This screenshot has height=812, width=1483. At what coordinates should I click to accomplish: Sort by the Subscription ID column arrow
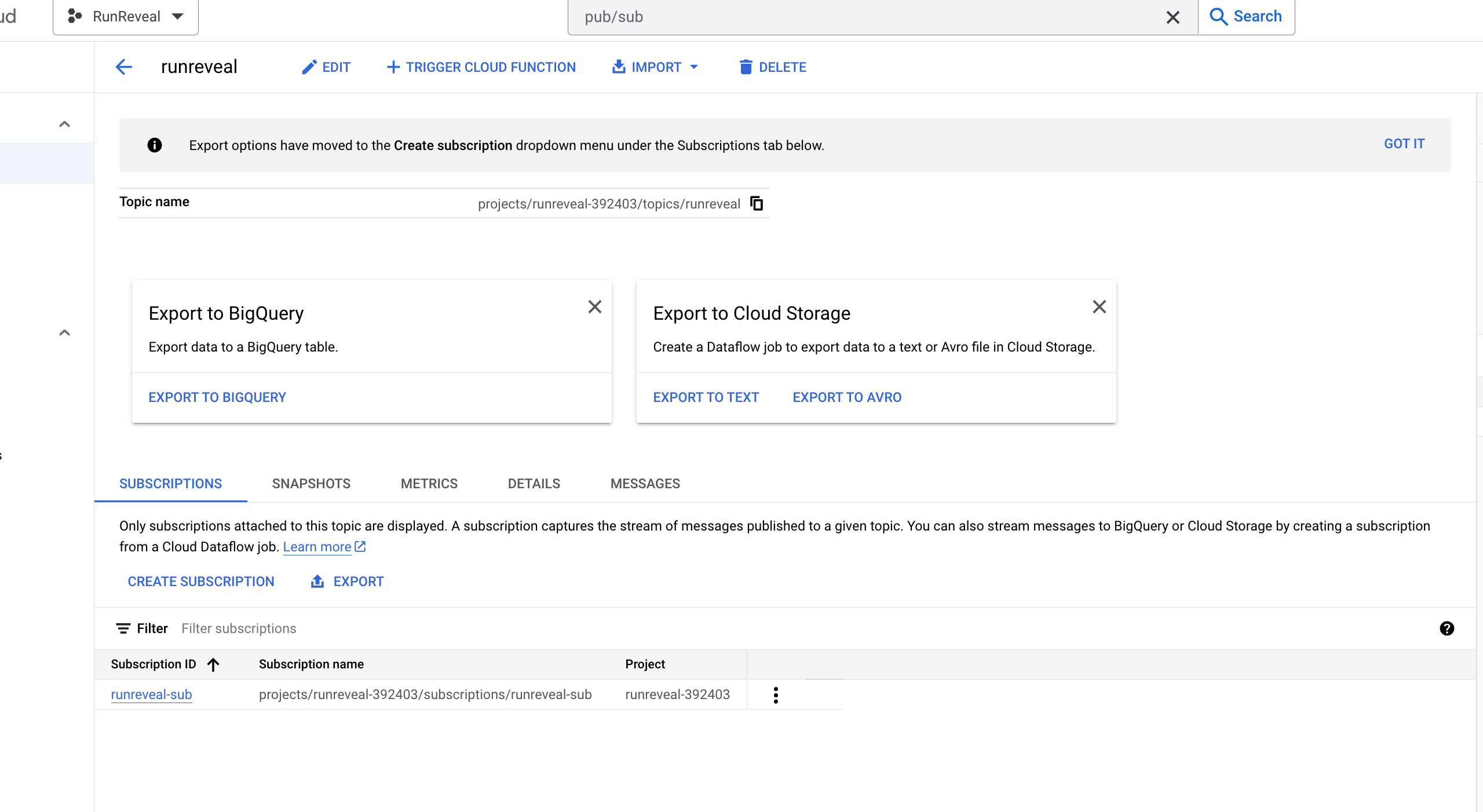(x=213, y=664)
